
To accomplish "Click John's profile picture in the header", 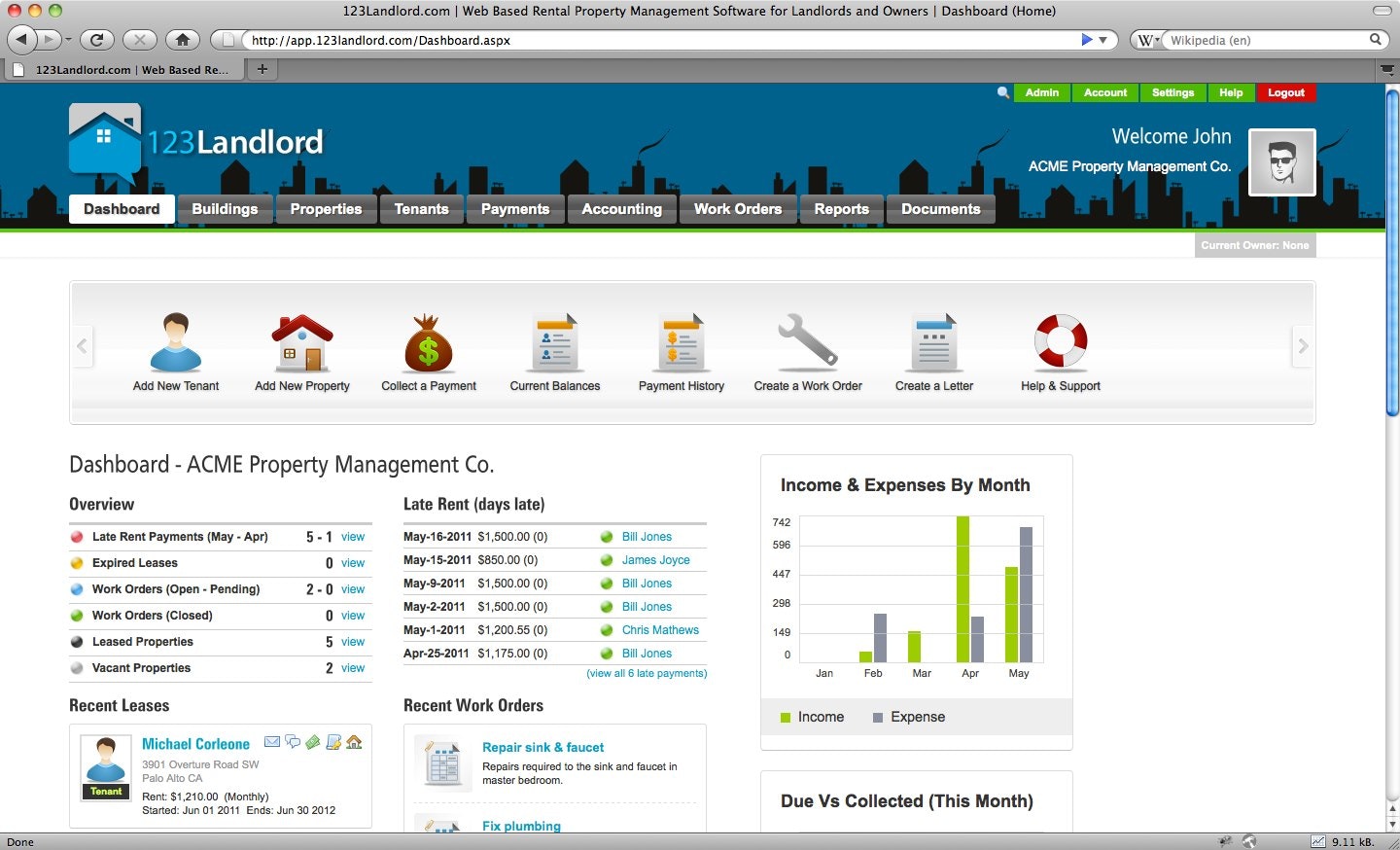I will point(1282,162).
